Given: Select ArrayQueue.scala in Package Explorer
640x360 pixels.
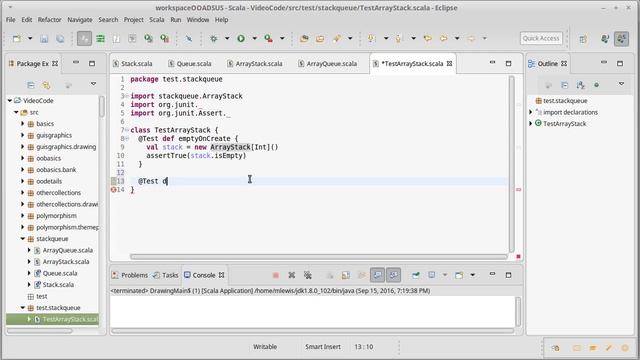Looking at the screenshot, I should (68, 250).
